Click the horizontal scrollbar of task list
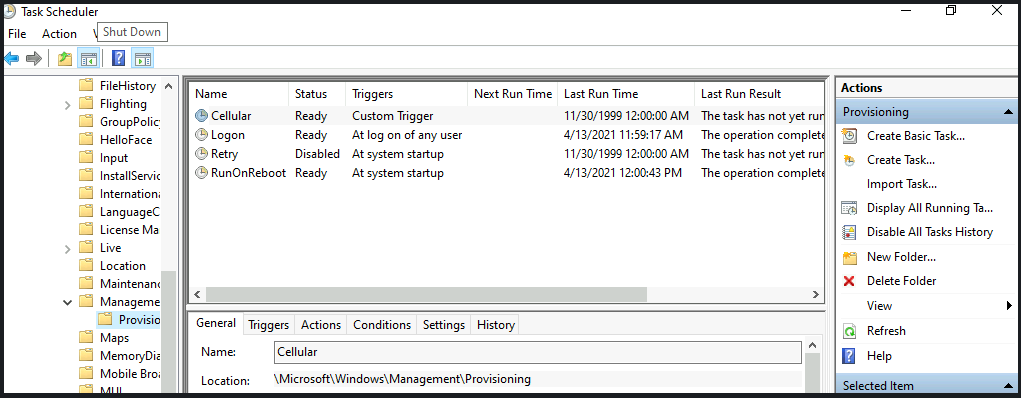The image size is (1021, 398). tap(427, 294)
